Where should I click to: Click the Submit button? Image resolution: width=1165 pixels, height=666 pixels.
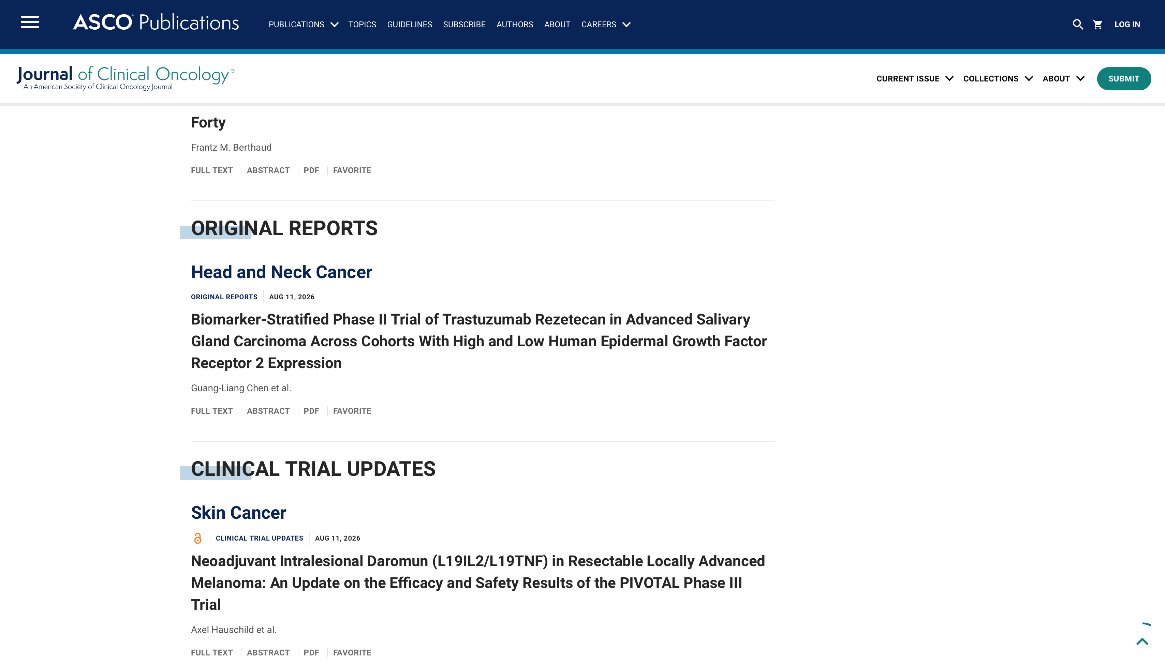(1123, 79)
